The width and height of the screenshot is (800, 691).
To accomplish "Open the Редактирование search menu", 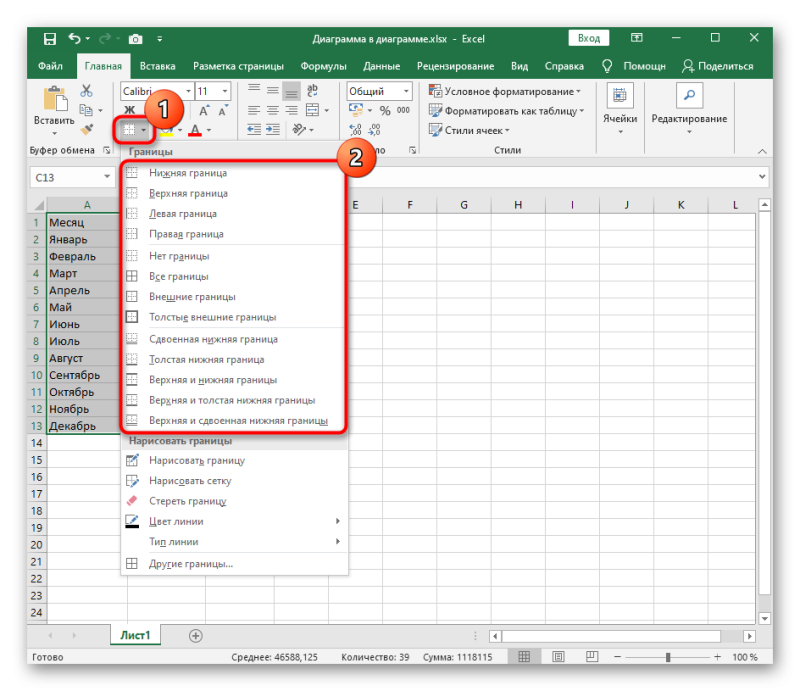I will [689, 110].
